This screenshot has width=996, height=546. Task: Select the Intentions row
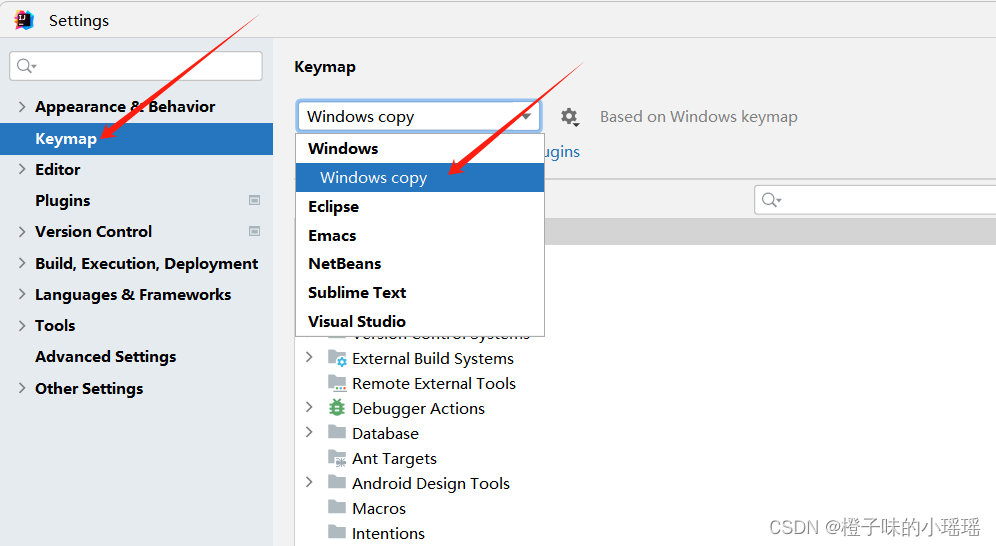coord(388,533)
